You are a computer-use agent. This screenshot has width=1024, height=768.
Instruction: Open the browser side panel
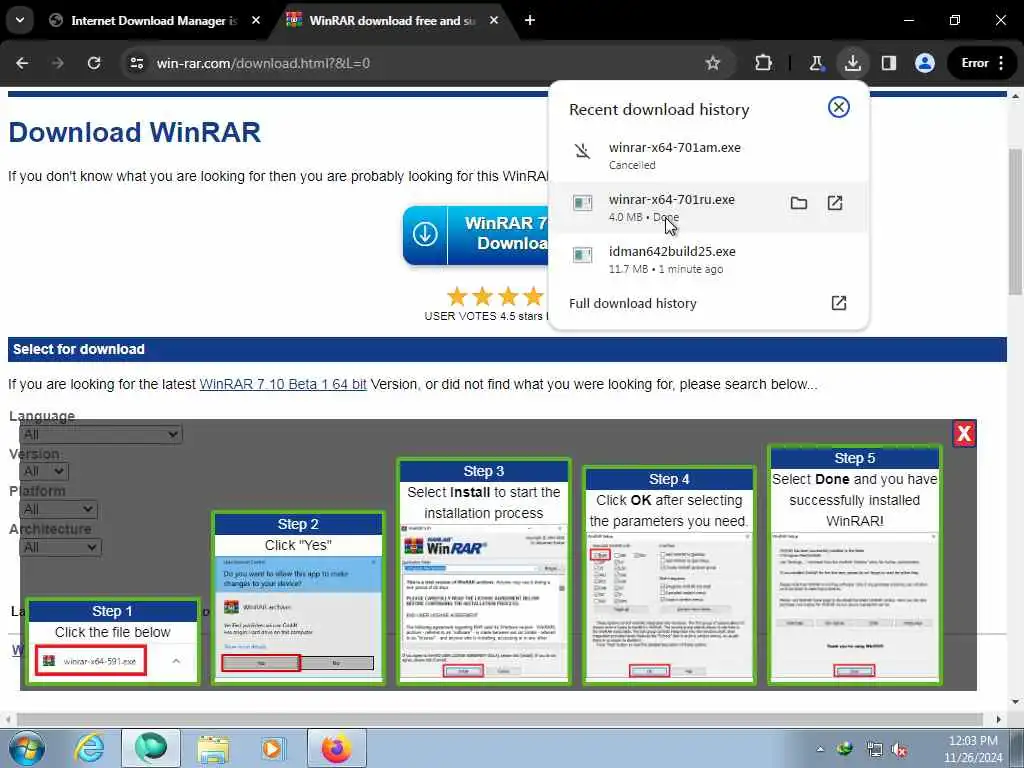click(888, 63)
